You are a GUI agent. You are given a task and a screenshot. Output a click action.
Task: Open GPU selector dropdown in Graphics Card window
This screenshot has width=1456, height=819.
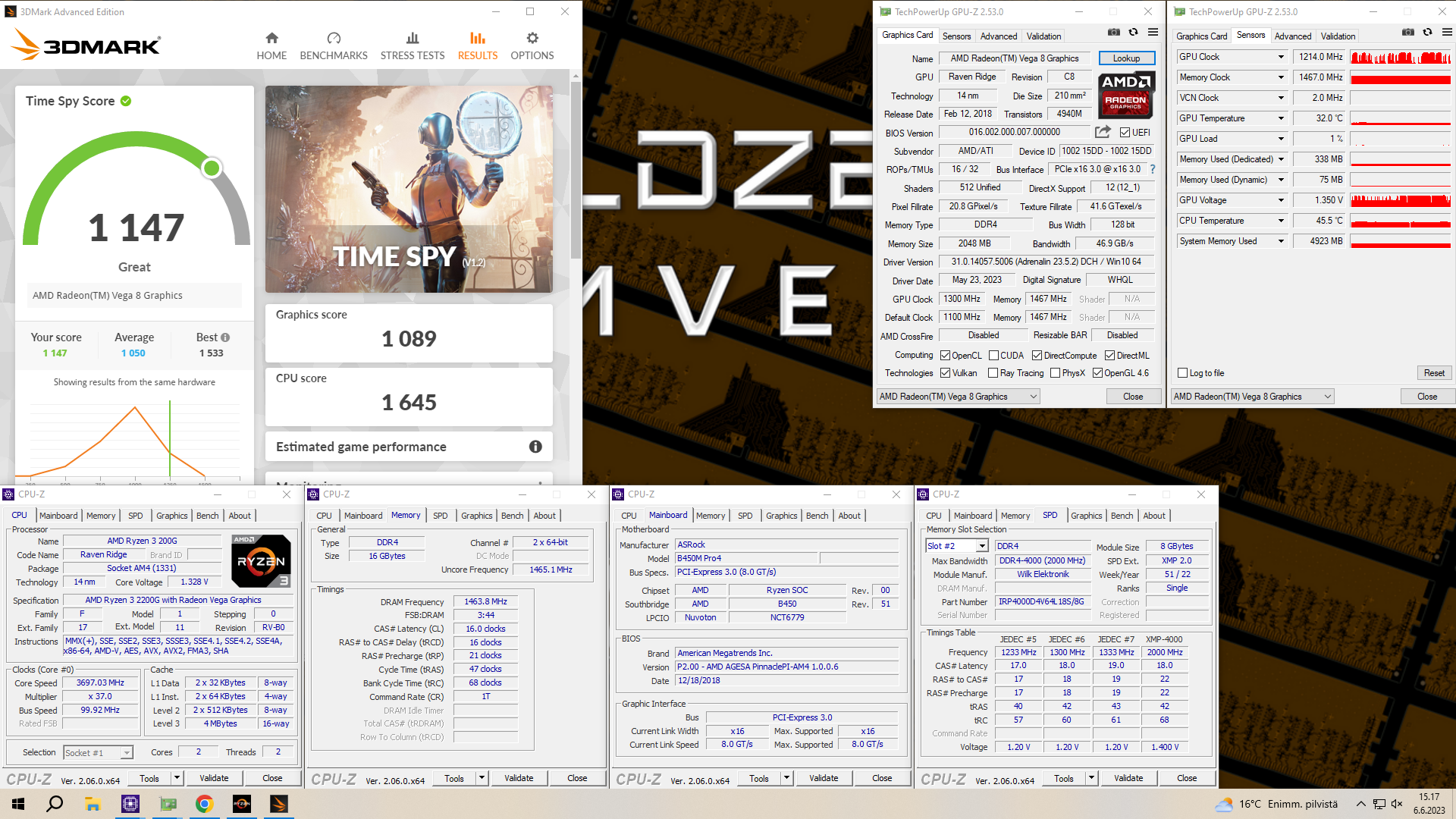[958, 397]
